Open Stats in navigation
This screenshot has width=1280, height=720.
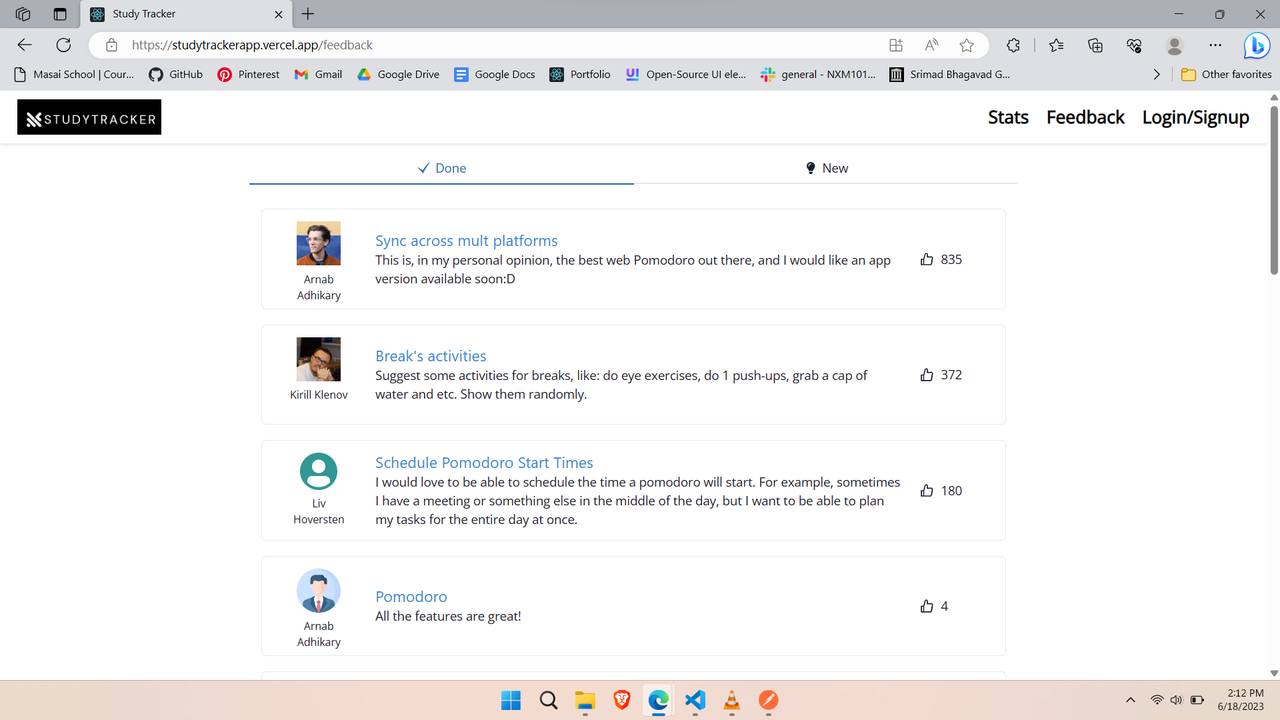[1008, 117]
